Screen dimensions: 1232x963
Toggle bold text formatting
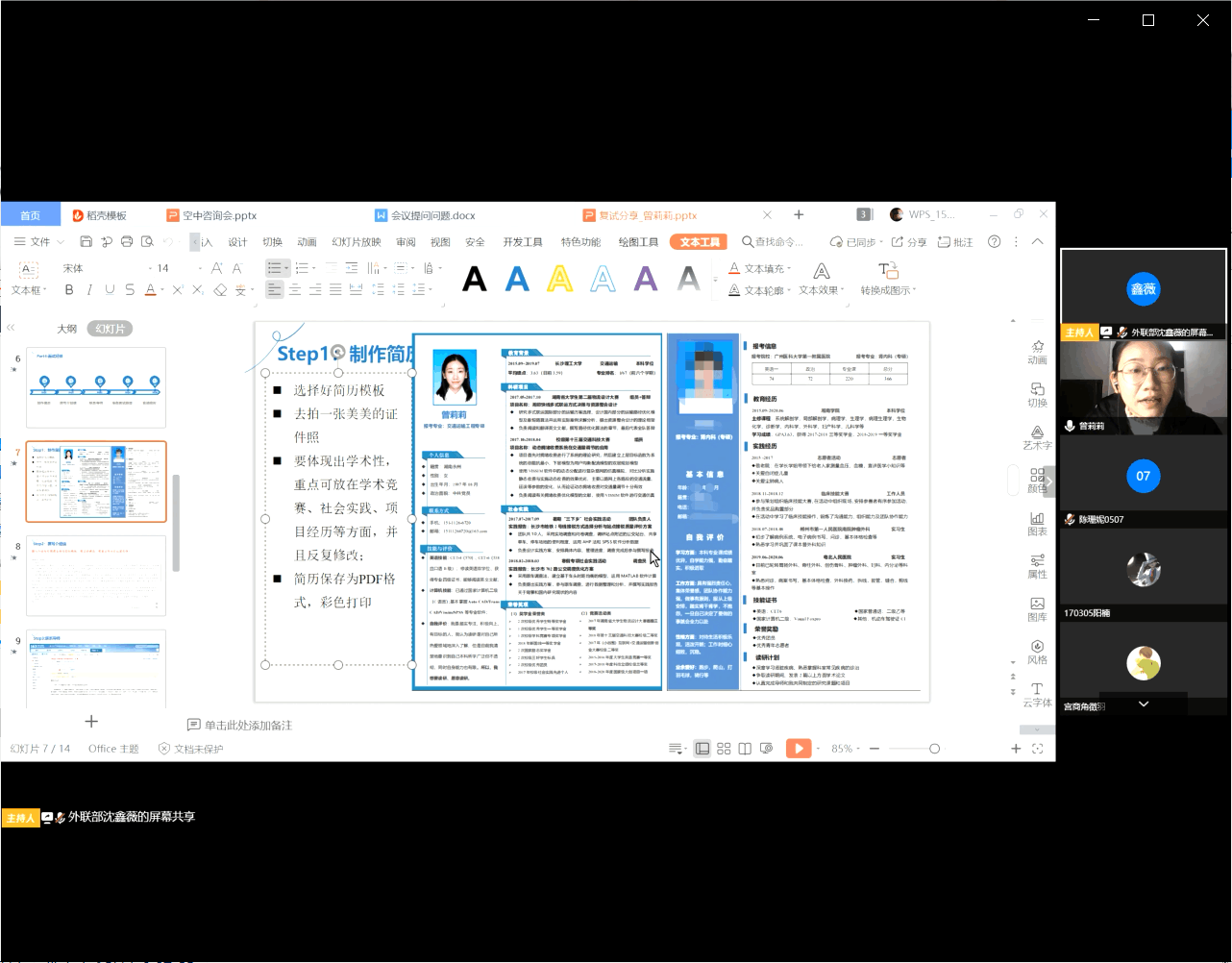[x=69, y=289]
